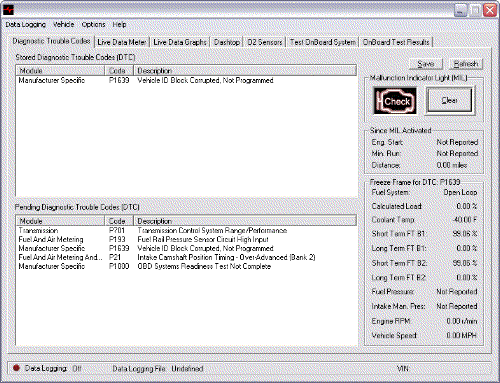Screen dimensions: 500x383
Task: Click Min. Run 'Not Reported' value
Action: click(x=457, y=153)
